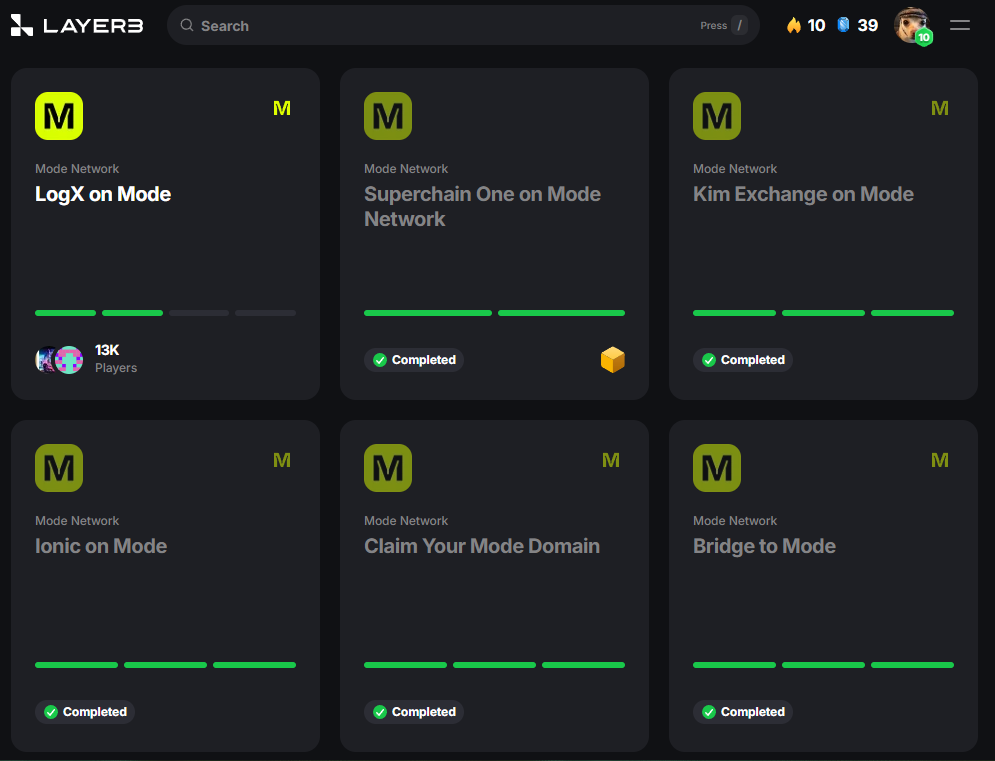Click the flame streak counter icon
This screenshot has height=761, width=995.
pyautogui.click(x=794, y=26)
